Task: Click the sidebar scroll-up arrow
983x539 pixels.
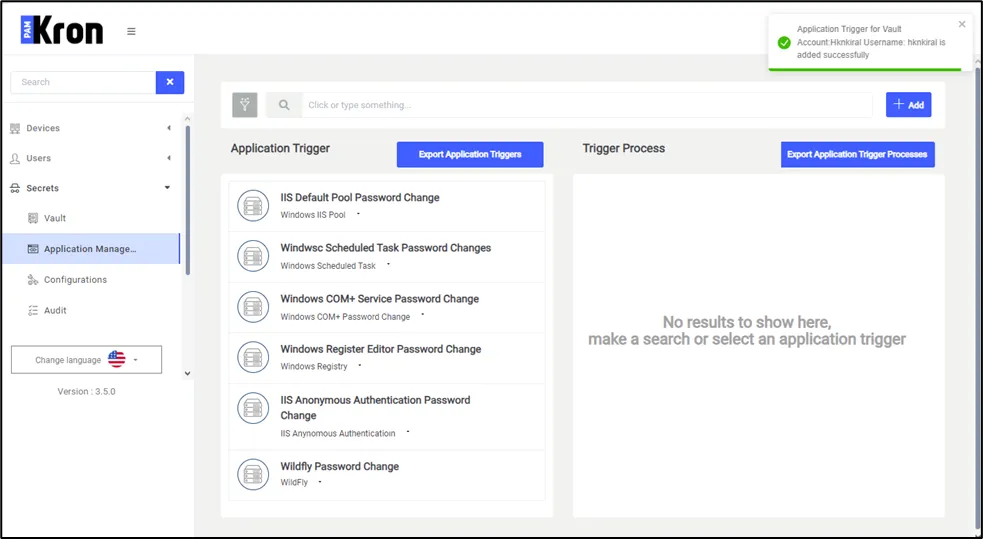Action: point(187,118)
